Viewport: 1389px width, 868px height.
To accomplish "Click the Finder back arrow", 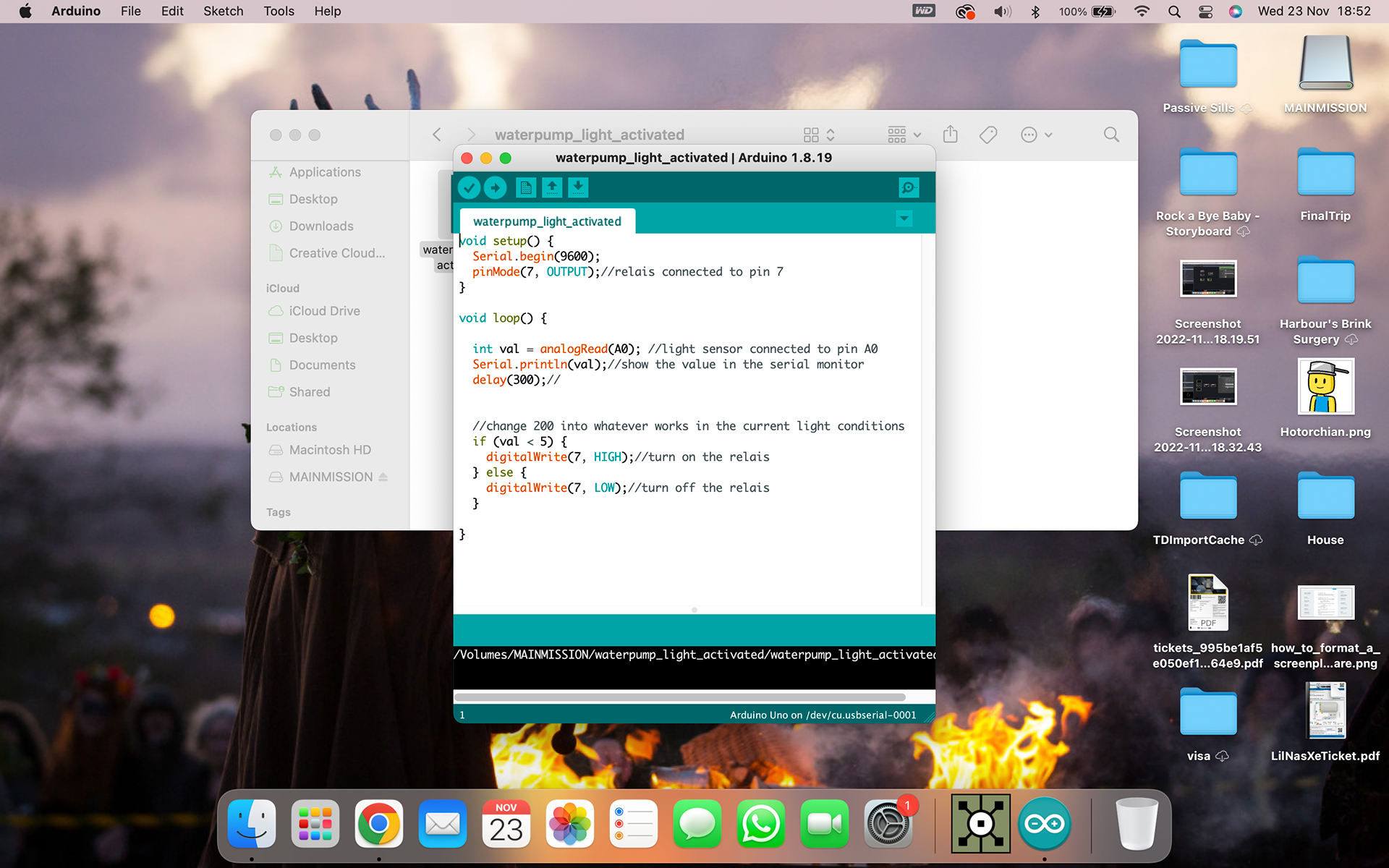I will pyautogui.click(x=437, y=135).
